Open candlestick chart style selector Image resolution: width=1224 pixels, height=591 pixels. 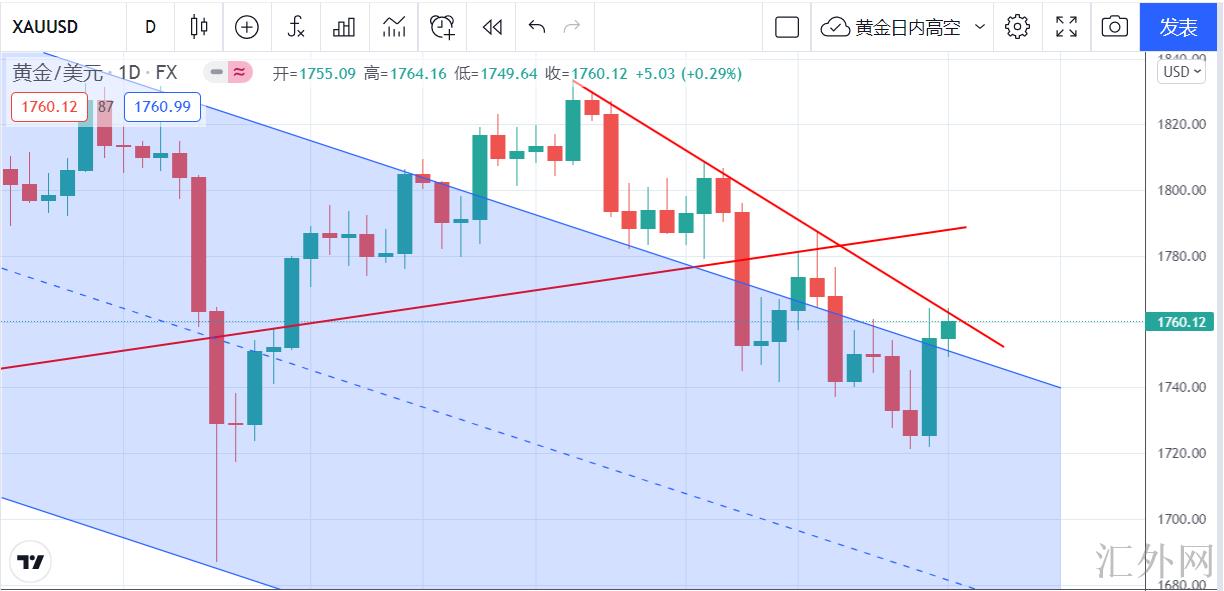[x=199, y=27]
